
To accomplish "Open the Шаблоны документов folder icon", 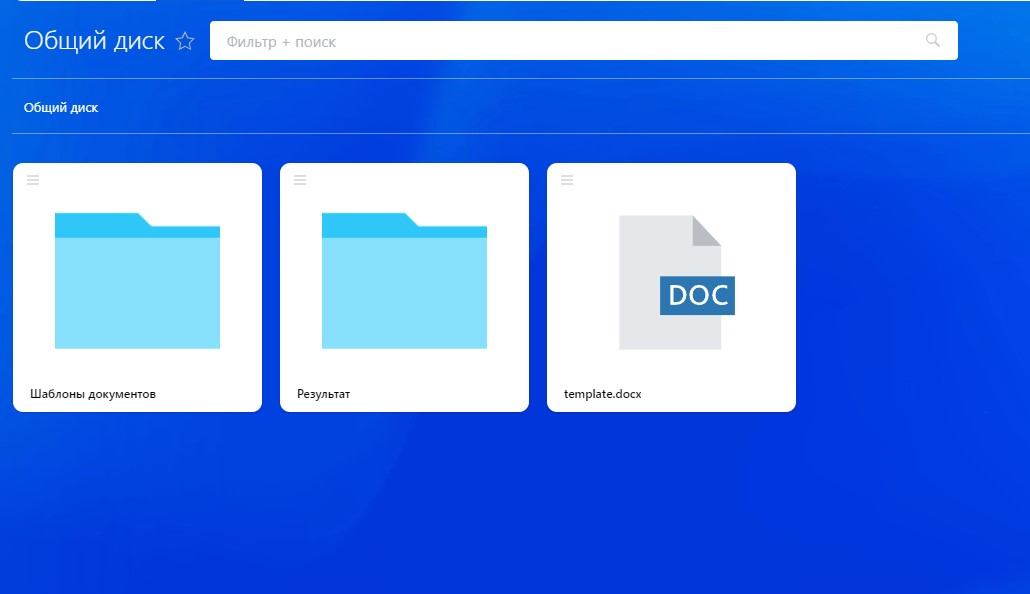I will click(137, 290).
